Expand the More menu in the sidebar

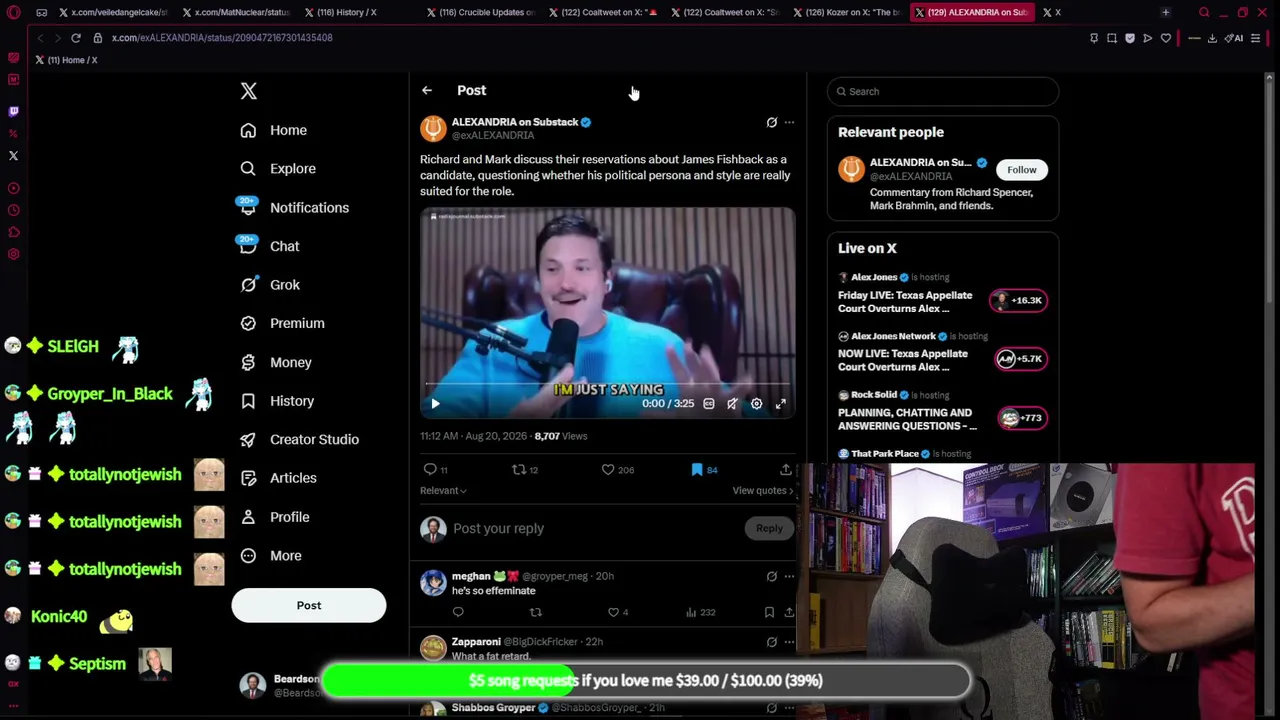270,556
